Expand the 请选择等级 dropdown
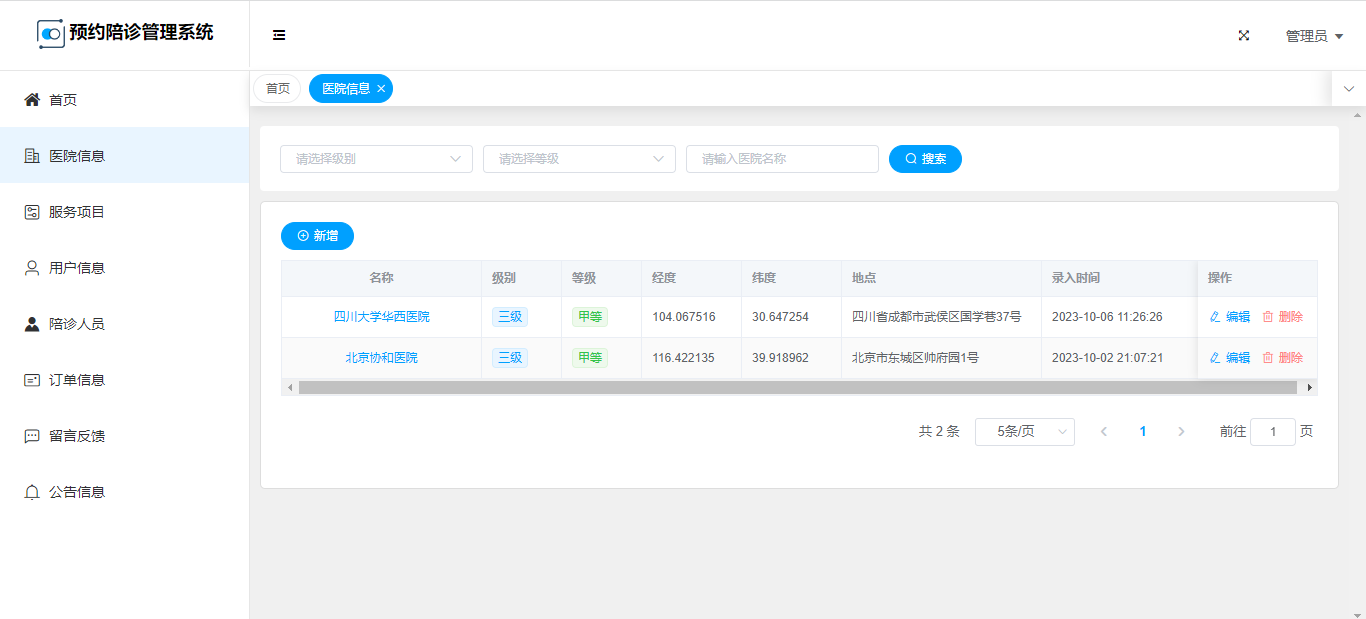This screenshot has width=1366, height=619. (x=579, y=159)
